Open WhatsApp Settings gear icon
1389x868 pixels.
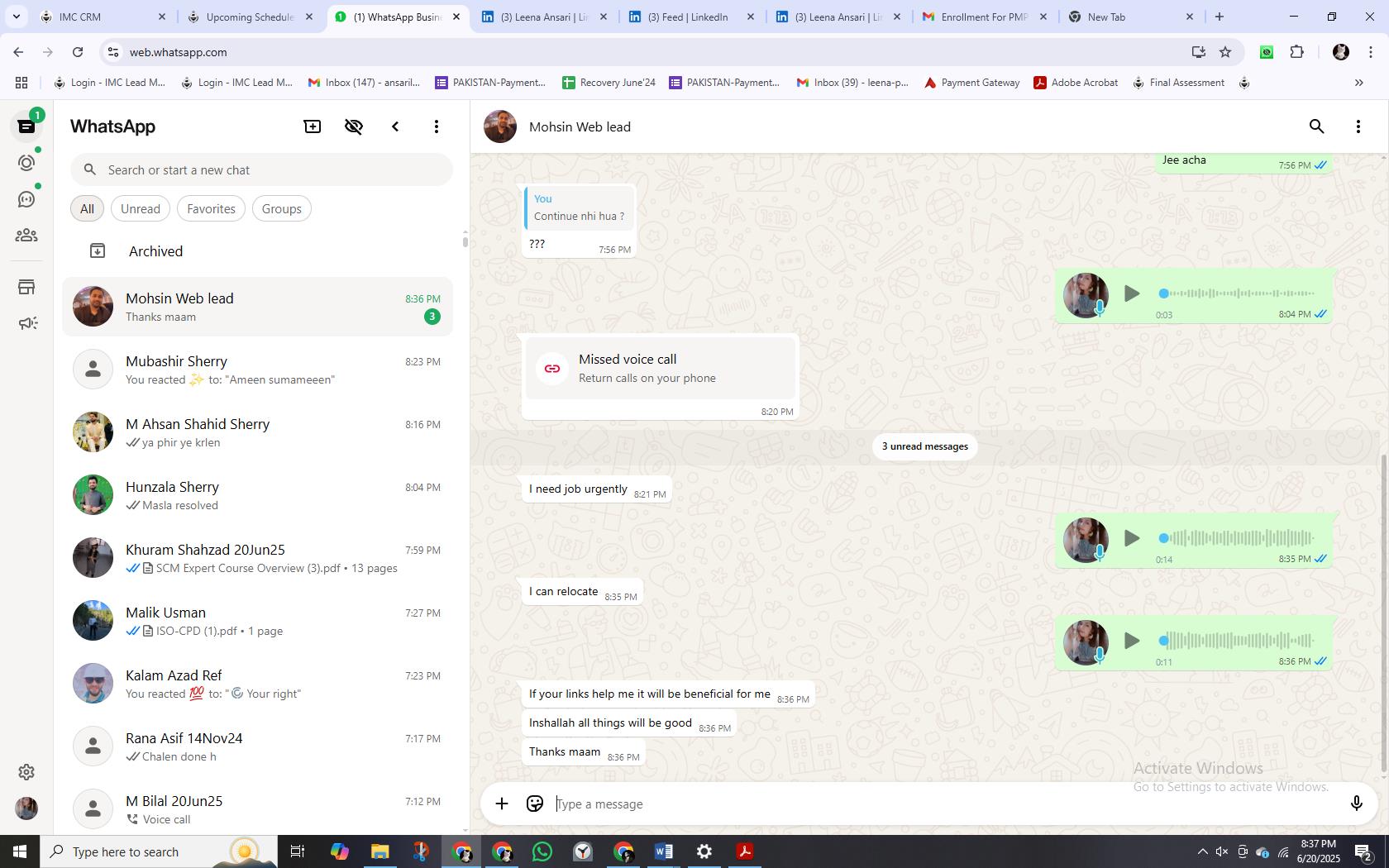(x=26, y=771)
